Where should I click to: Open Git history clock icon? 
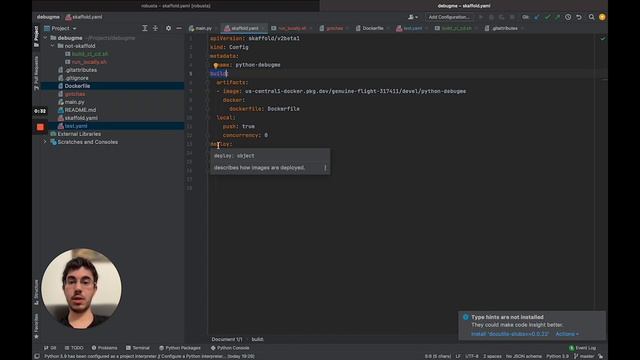pyautogui.click(x=568, y=17)
